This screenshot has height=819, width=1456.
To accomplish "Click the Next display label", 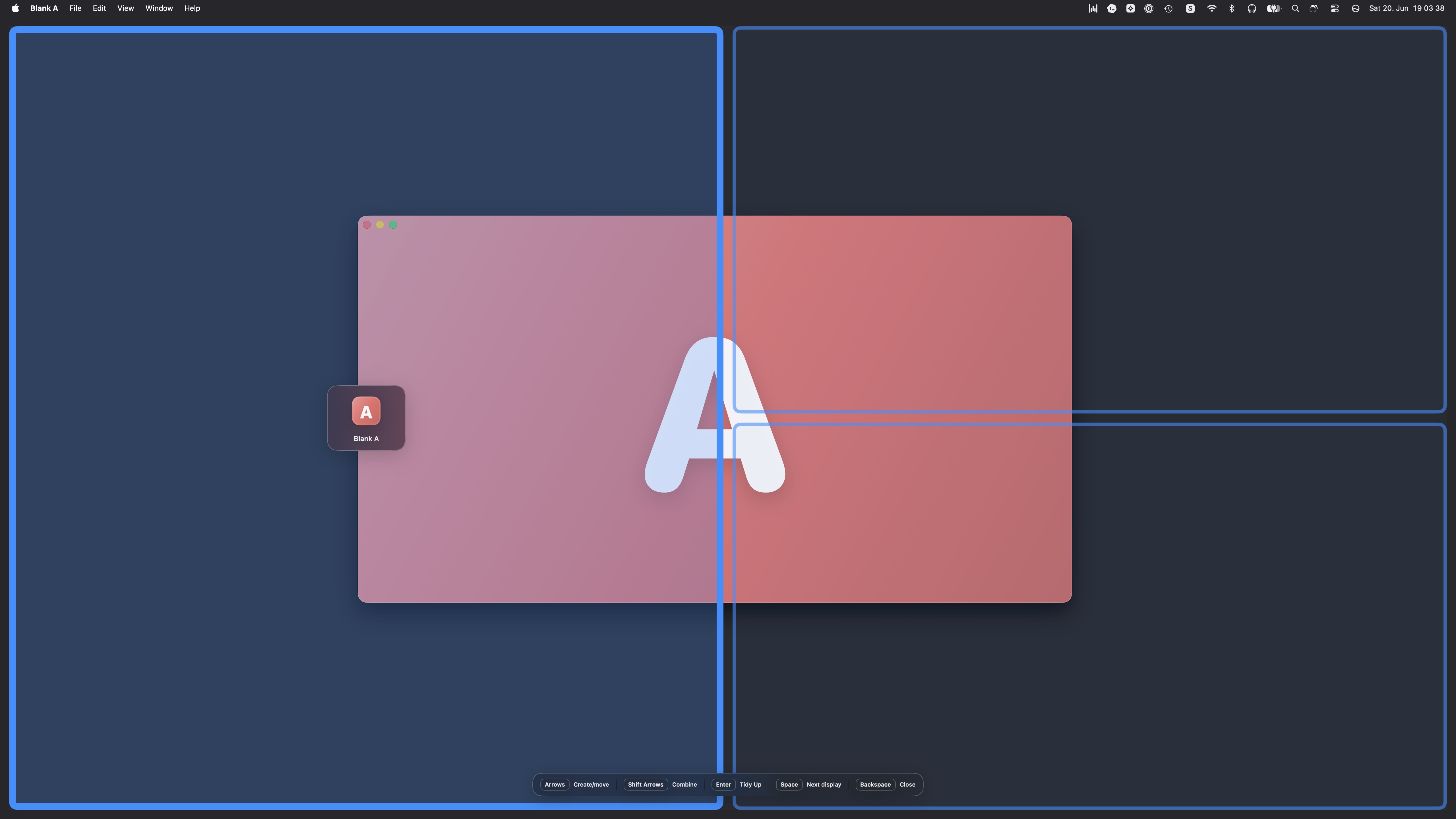I will (824, 784).
